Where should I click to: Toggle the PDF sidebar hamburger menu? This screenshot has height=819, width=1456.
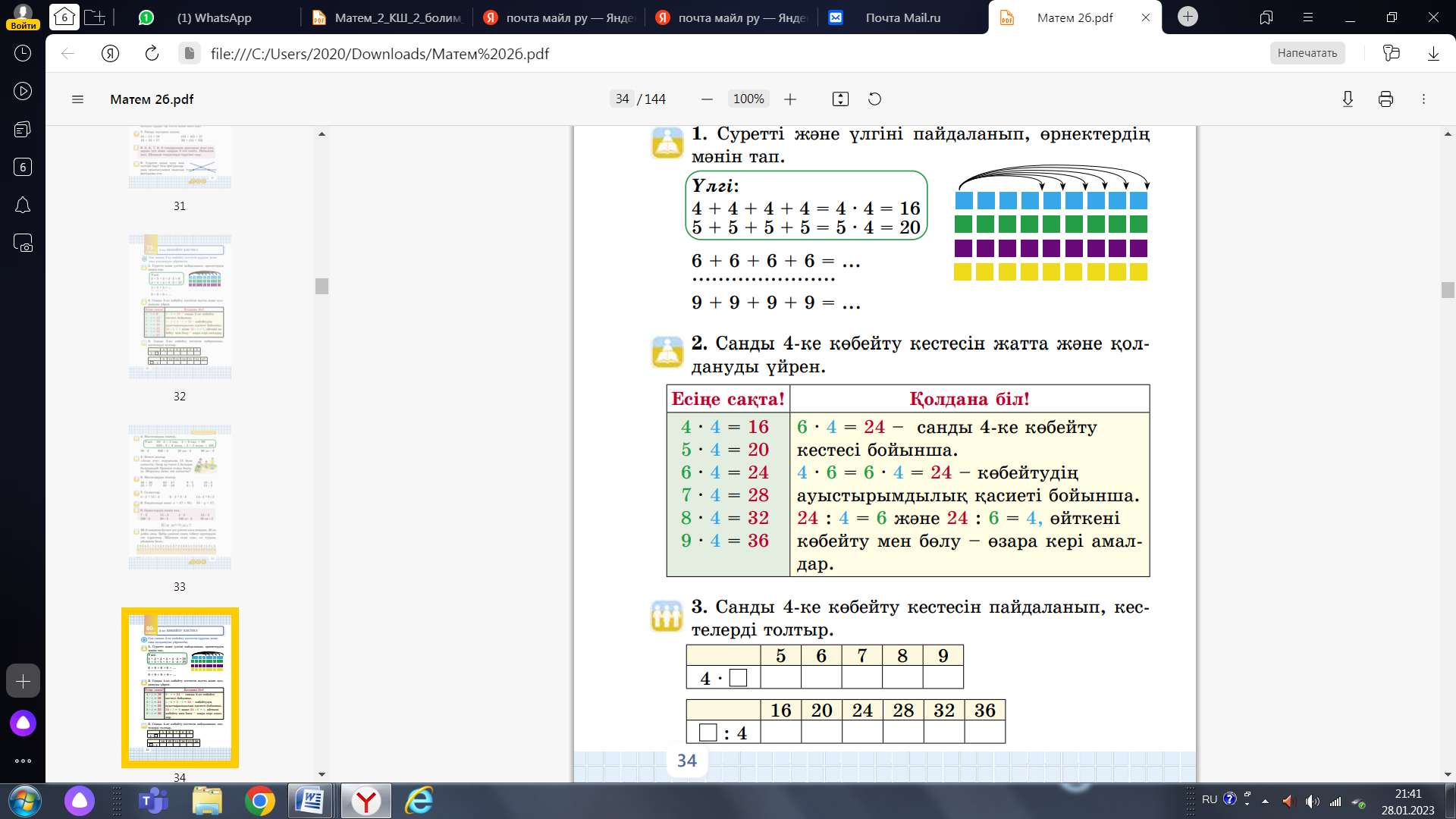point(77,99)
